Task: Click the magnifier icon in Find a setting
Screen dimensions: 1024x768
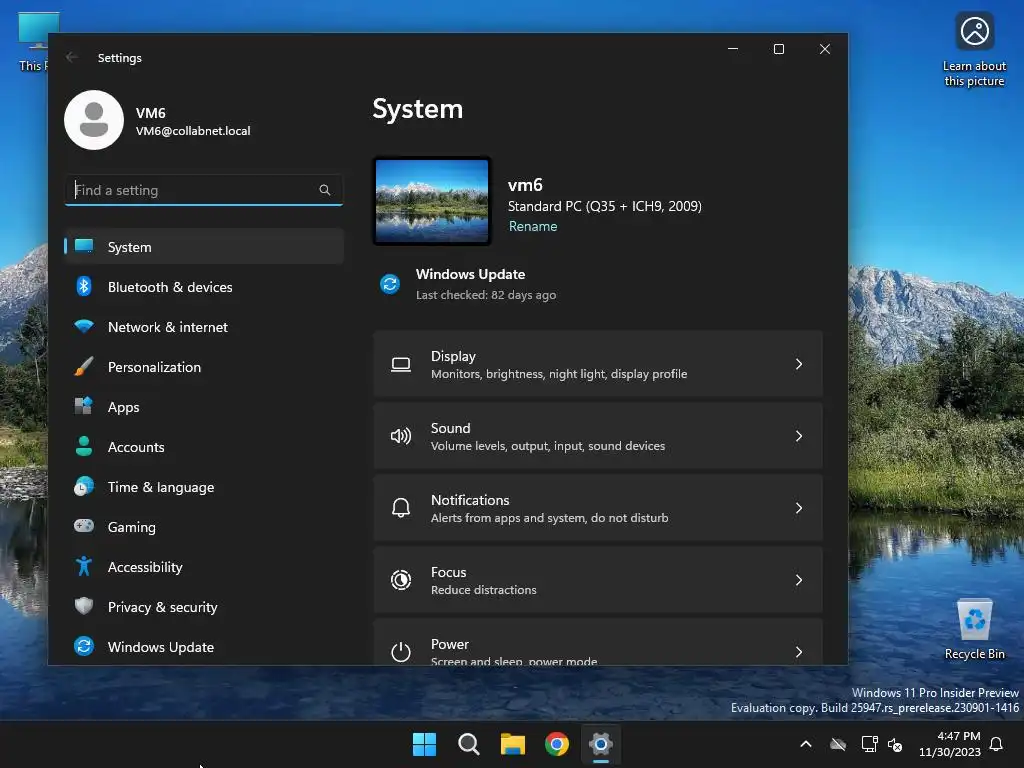Action: click(x=325, y=190)
